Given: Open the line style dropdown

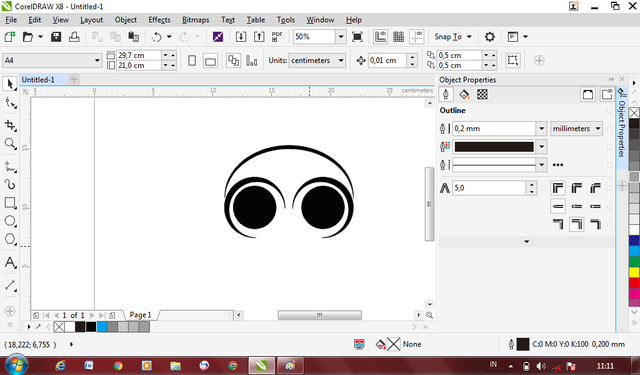Looking at the screenshot, I should click(541, 165).
